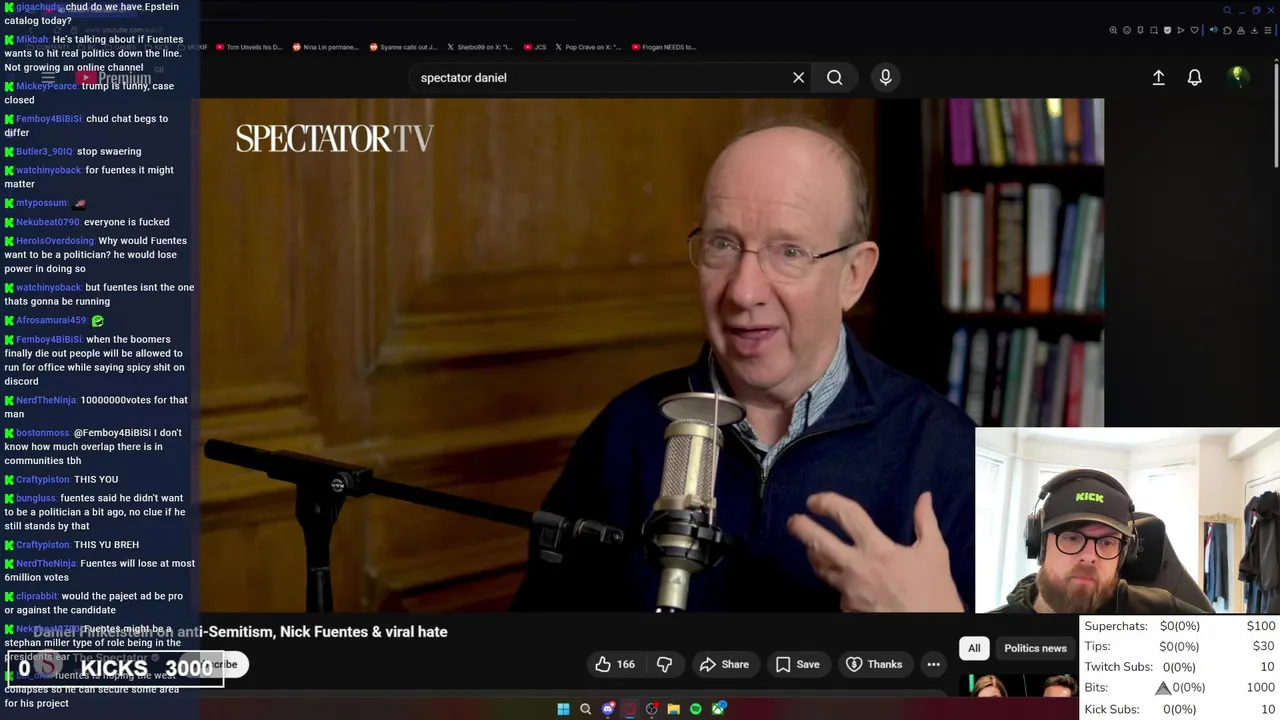Open Xbox app from the taskbar
Image resolution: width=1280 pixels, height=720 pixels.
(719, 709)
